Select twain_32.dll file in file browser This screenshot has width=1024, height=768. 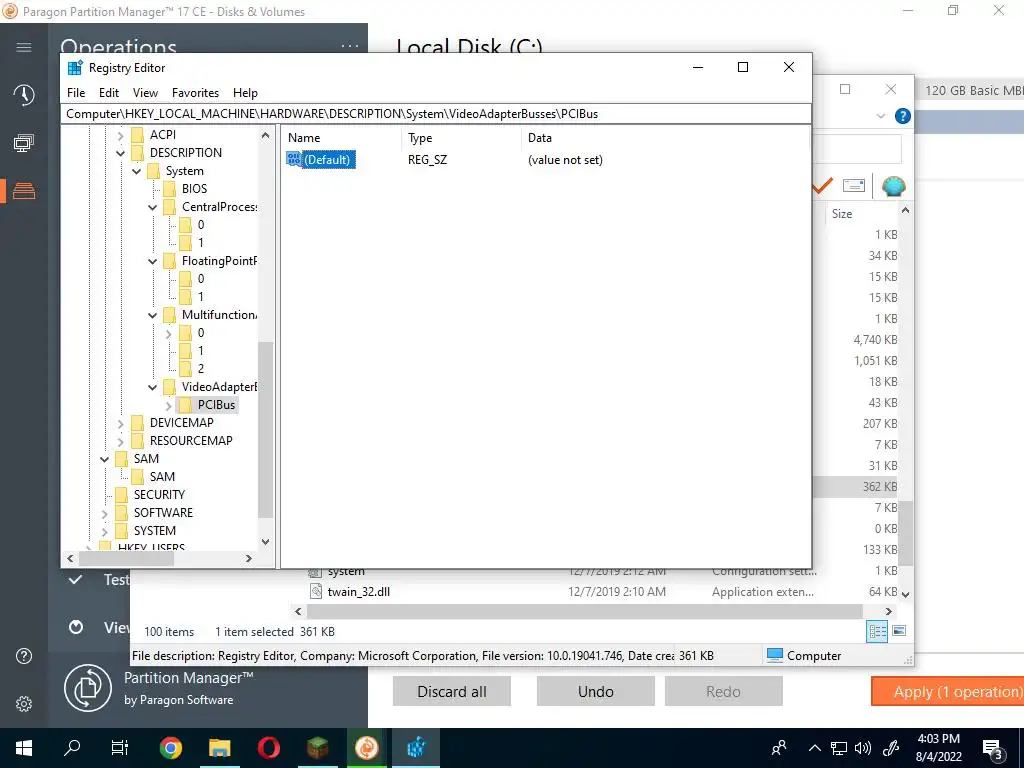click(359, 592)
